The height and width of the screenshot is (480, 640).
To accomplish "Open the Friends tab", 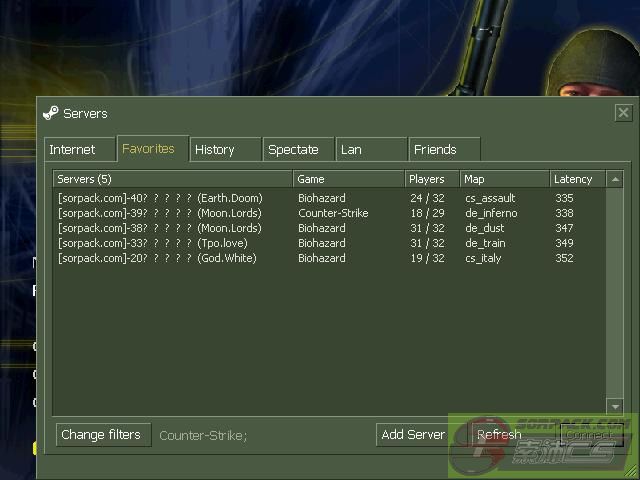I will pos(435,150).
